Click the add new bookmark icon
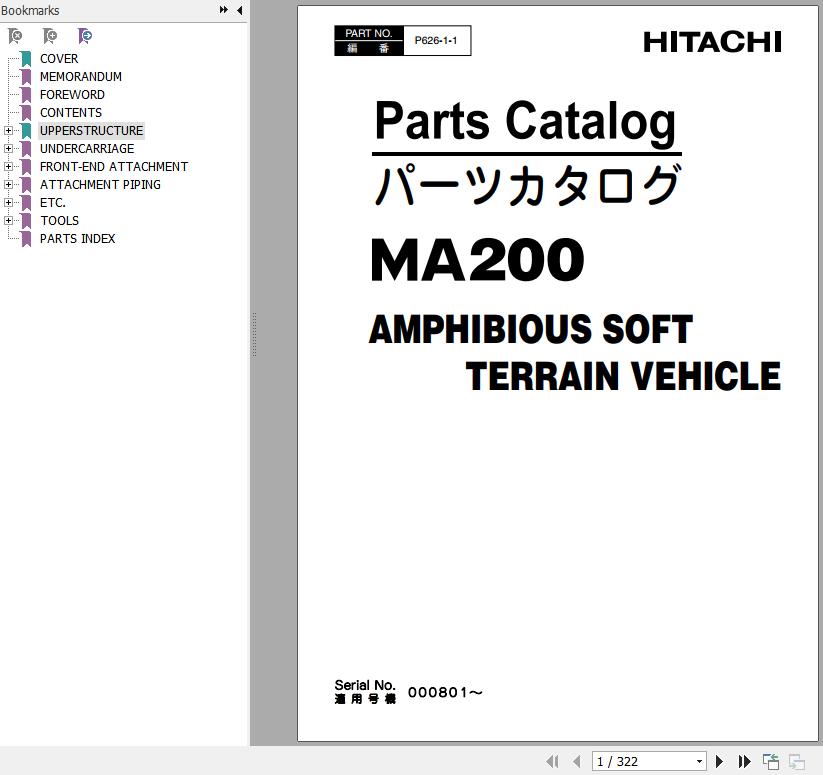 [x=50, y=36]
